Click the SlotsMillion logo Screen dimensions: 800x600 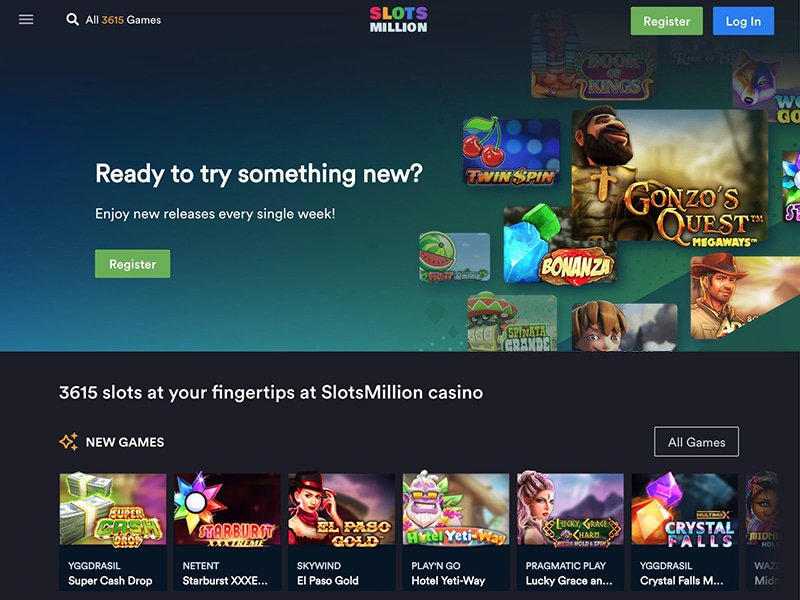pos(398,19)
